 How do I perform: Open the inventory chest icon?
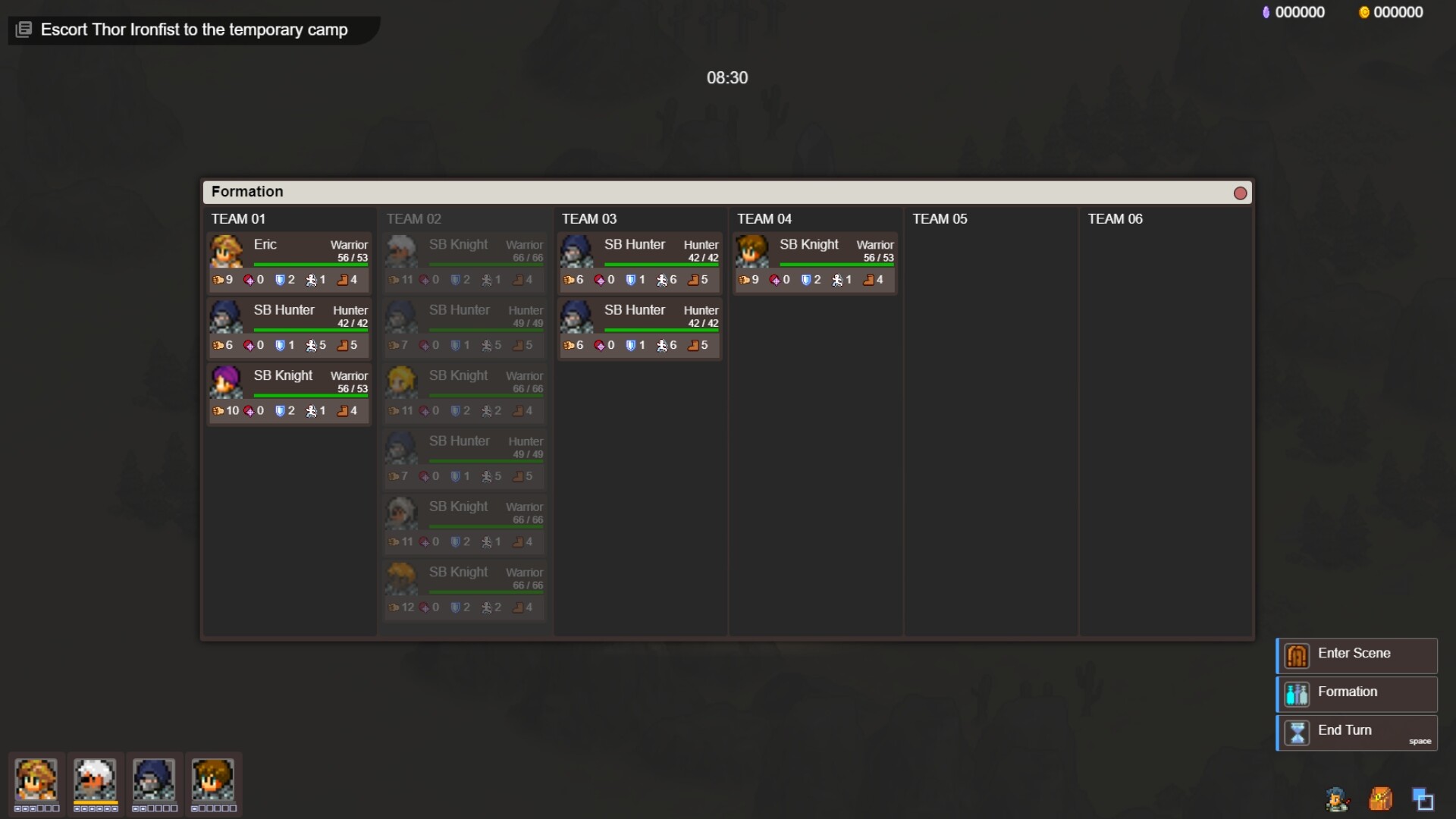(1380, 799)
